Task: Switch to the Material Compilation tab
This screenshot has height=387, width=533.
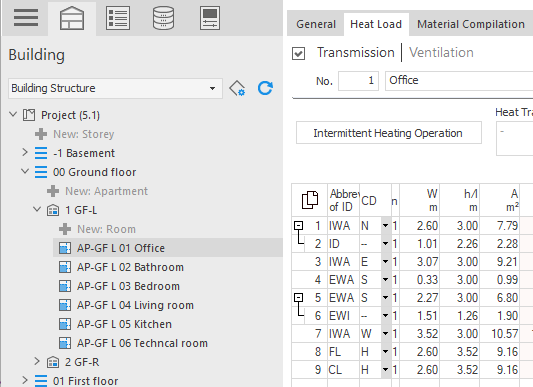Action: (x=471, y=24)
